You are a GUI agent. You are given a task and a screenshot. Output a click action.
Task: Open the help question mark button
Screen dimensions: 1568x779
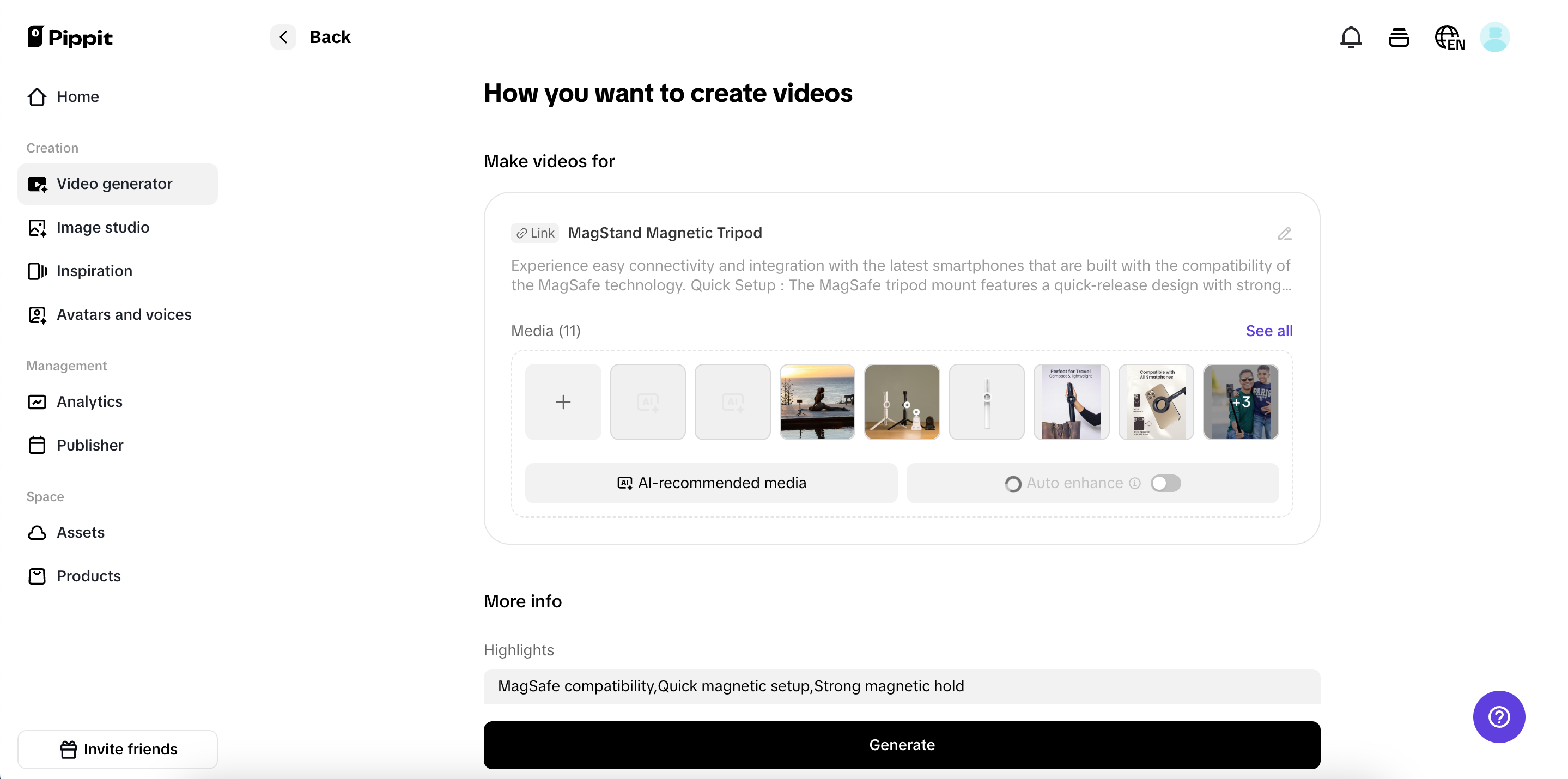[x=1499, y=716]
